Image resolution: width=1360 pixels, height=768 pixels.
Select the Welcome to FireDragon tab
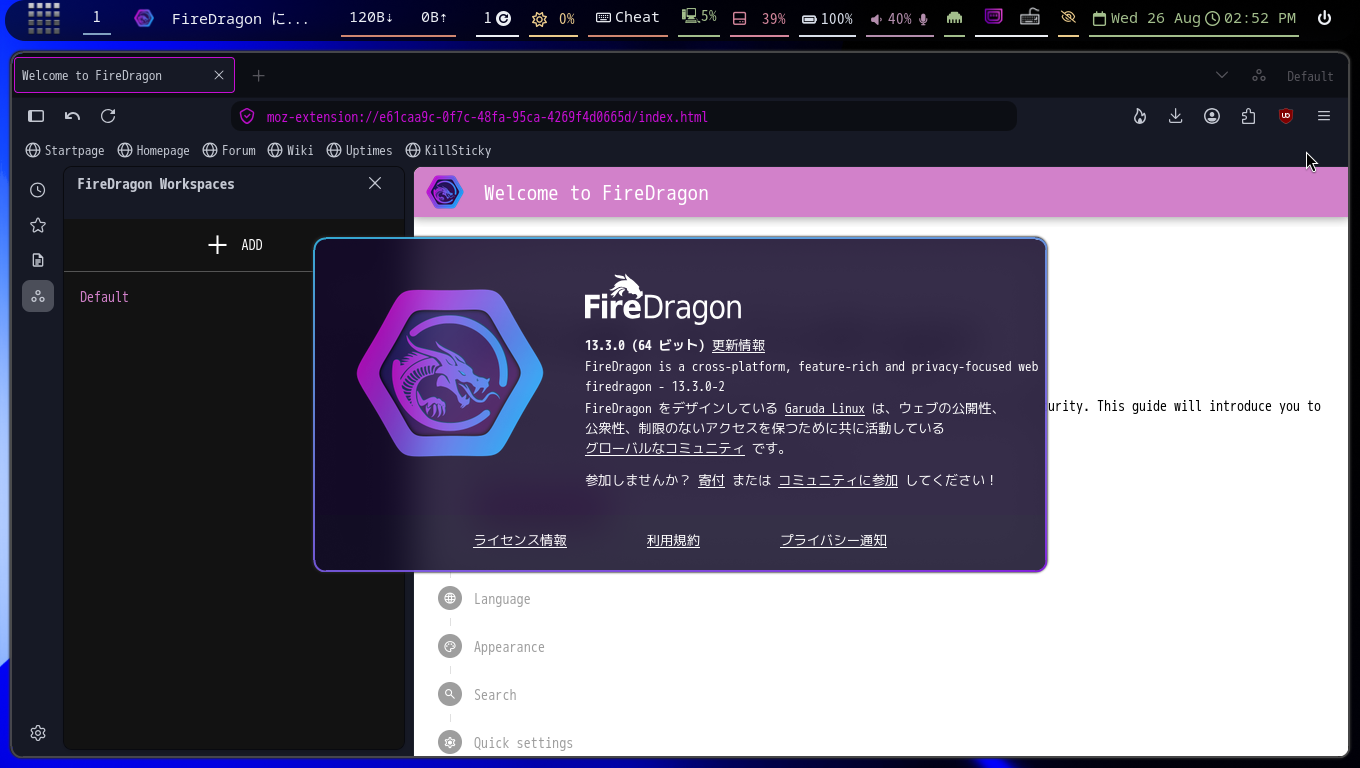[124, 75]
